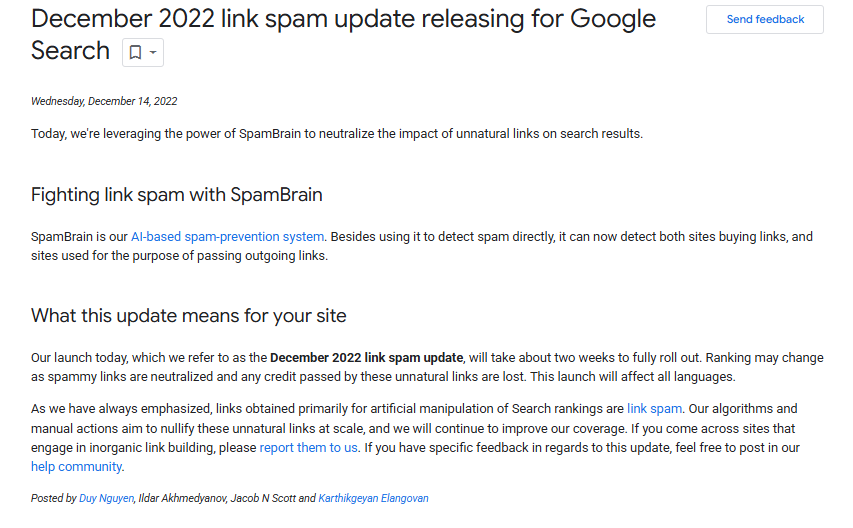Click the Jacob N Scott author name
853x528 pixels.
263,499
